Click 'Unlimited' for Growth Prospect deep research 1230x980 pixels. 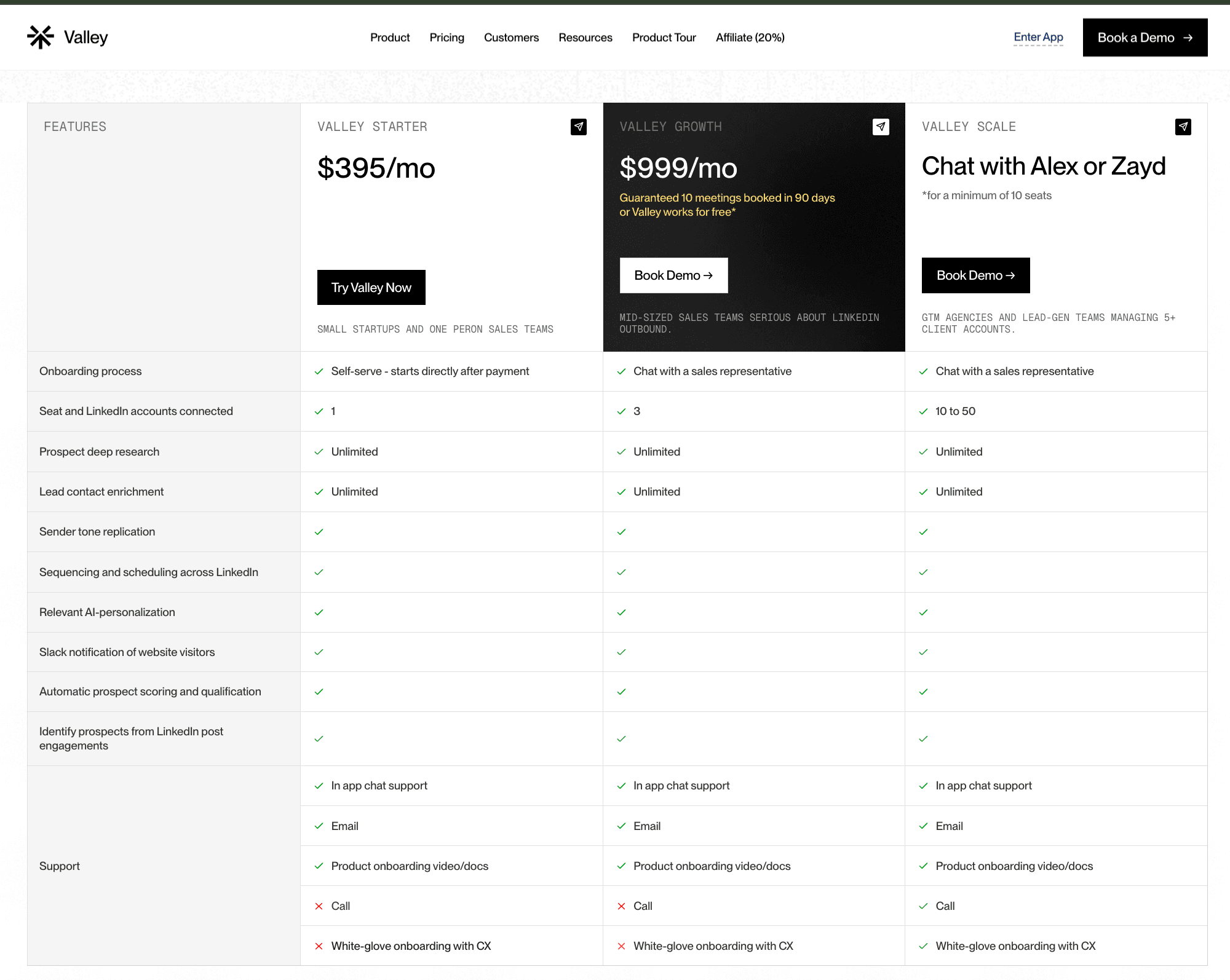[x=657, y=452]
